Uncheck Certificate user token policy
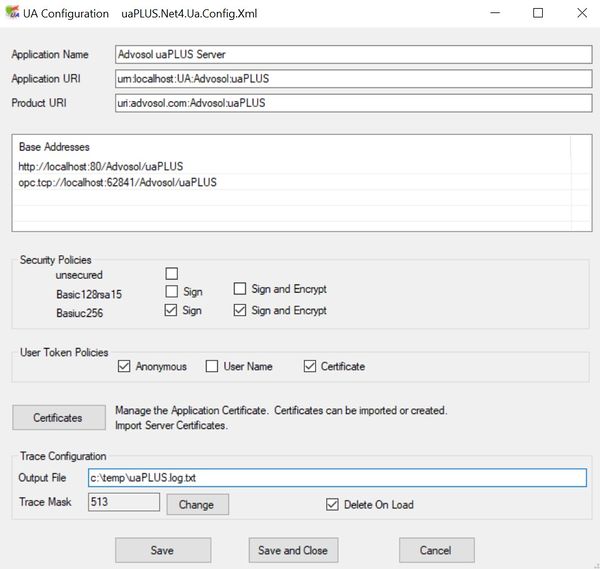 click(x=310, y=367)
